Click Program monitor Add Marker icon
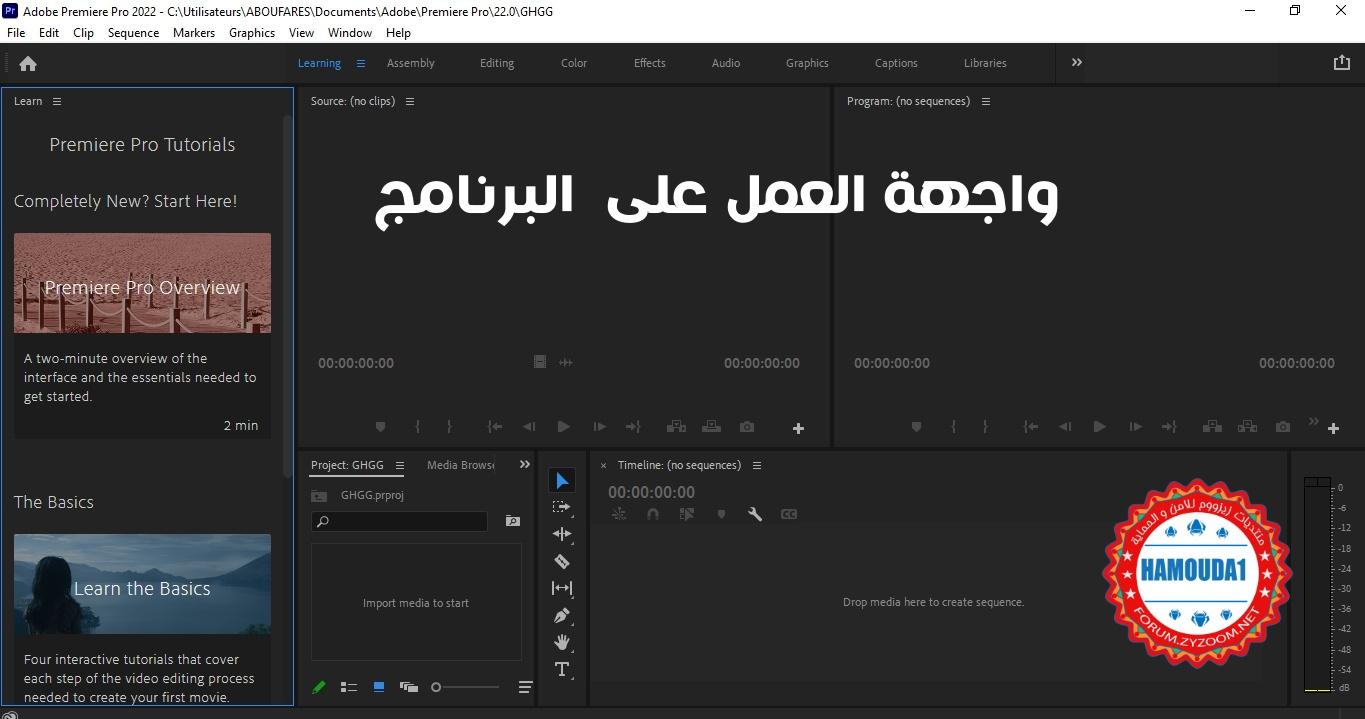 click(x=916, y=427)
